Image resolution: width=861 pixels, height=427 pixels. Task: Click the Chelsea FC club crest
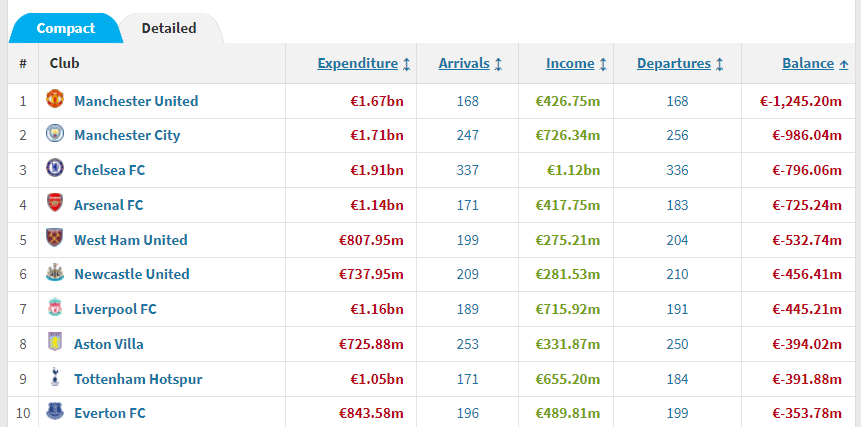[55, 168]
